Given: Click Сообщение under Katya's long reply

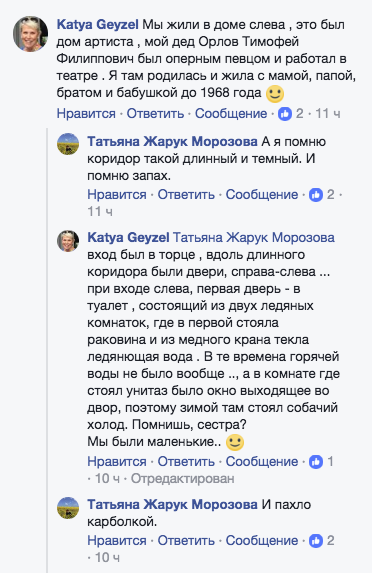Looking at the screenshot, I should 262,462.
